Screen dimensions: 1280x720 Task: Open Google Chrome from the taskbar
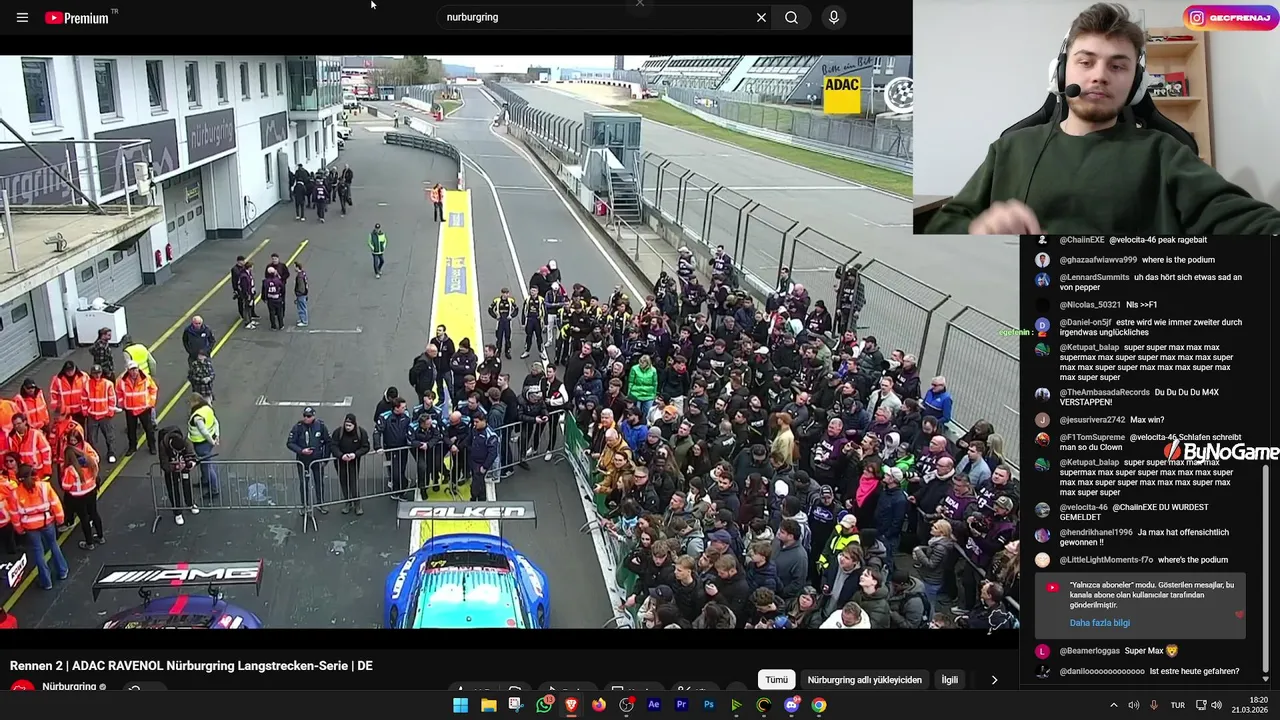[x=819, y=705]
